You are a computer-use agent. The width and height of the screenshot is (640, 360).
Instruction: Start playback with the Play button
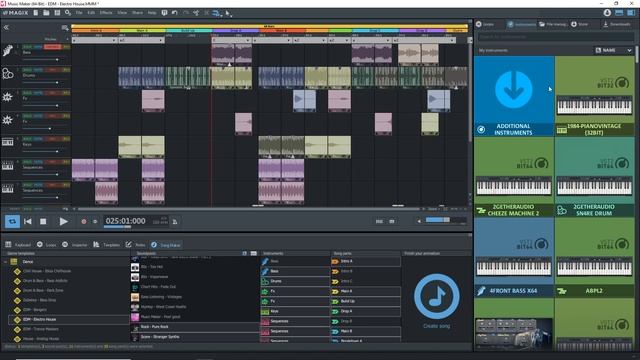[x=63, y=221]
